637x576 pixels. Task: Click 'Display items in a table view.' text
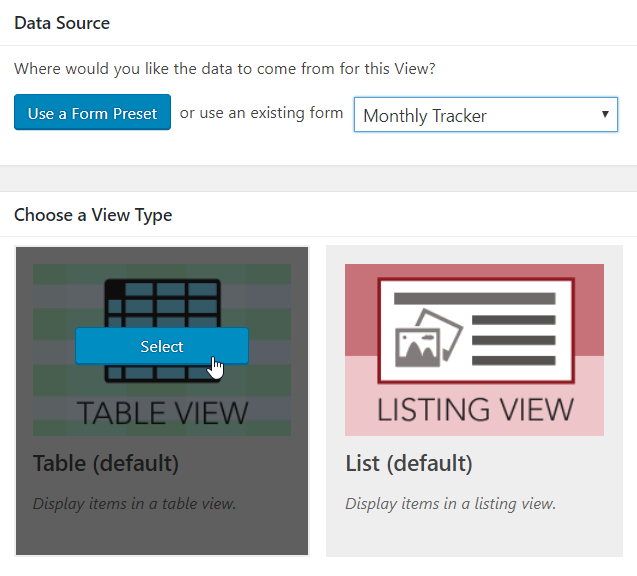pos(134,504)
